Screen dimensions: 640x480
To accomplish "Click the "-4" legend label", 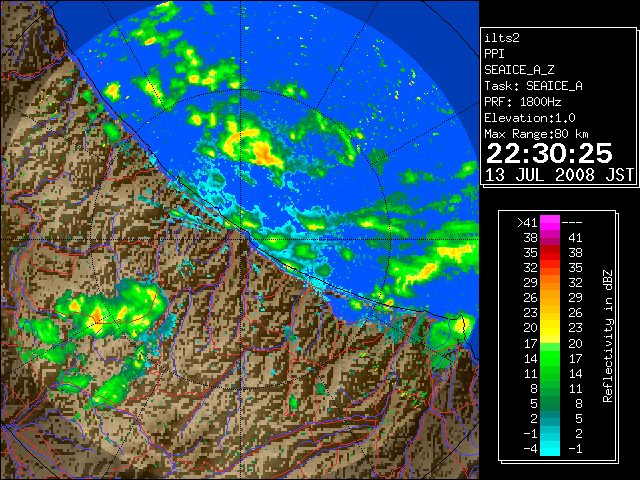I will [530, 448].
